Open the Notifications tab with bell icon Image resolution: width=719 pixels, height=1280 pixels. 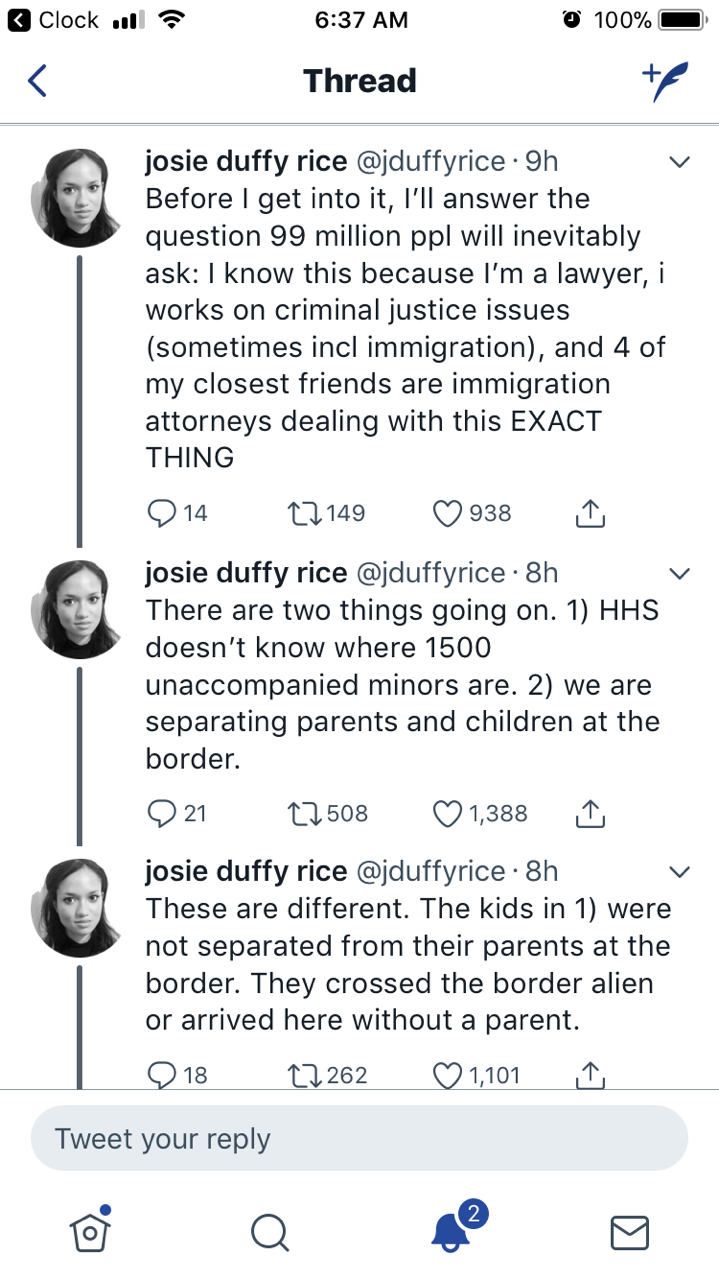(451, 1229)
